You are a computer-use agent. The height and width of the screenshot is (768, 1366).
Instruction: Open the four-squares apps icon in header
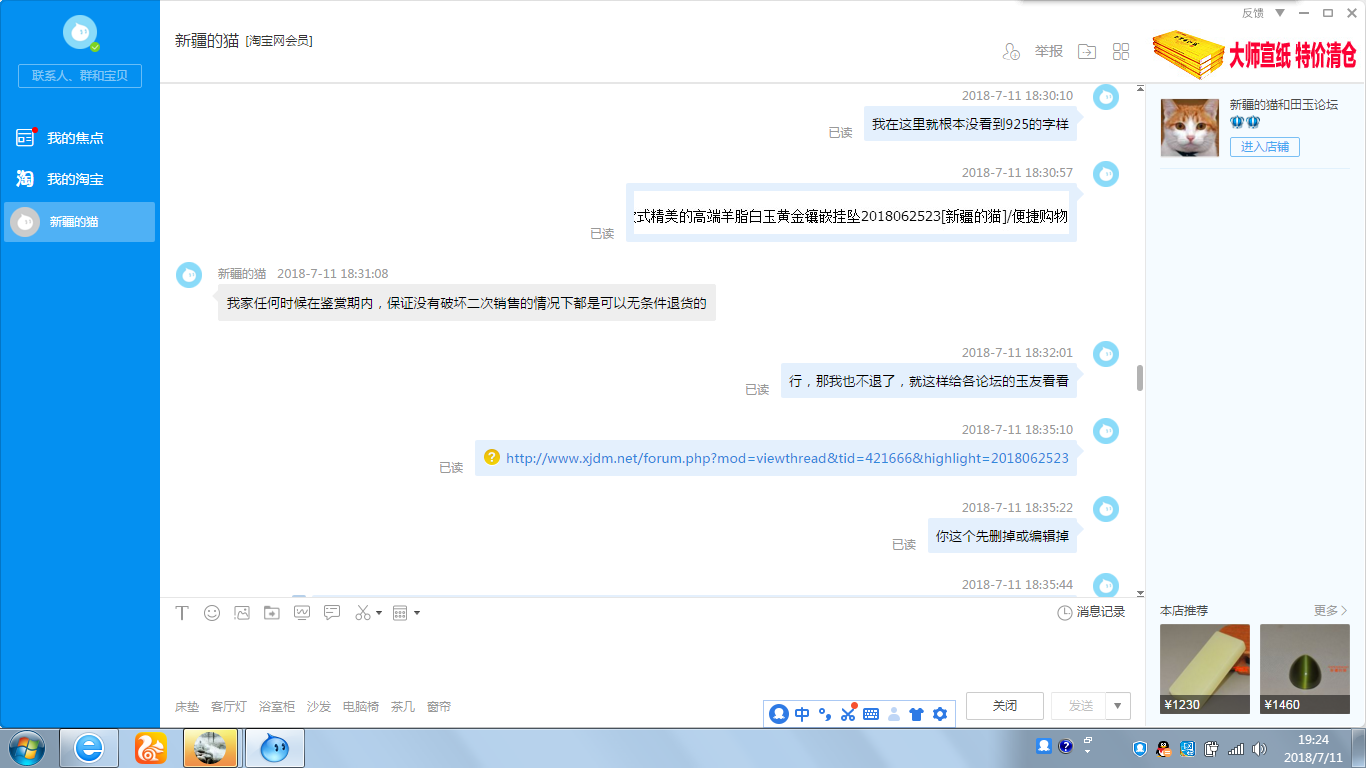[x=1121, y=52]
